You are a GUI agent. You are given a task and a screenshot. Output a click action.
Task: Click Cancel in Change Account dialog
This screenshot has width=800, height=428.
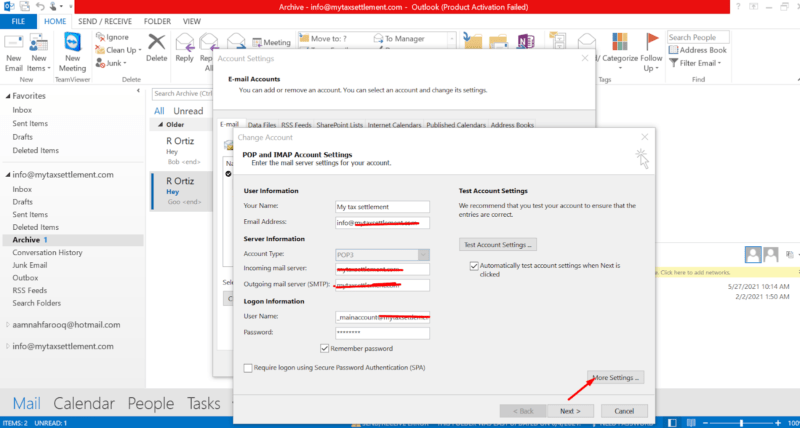pos(624,411)
